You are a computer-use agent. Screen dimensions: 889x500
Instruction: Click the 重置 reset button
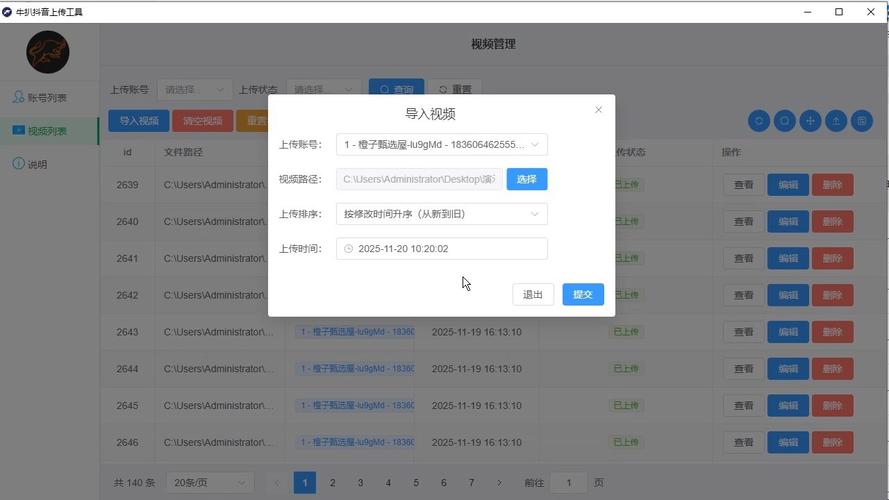[455, 90]
